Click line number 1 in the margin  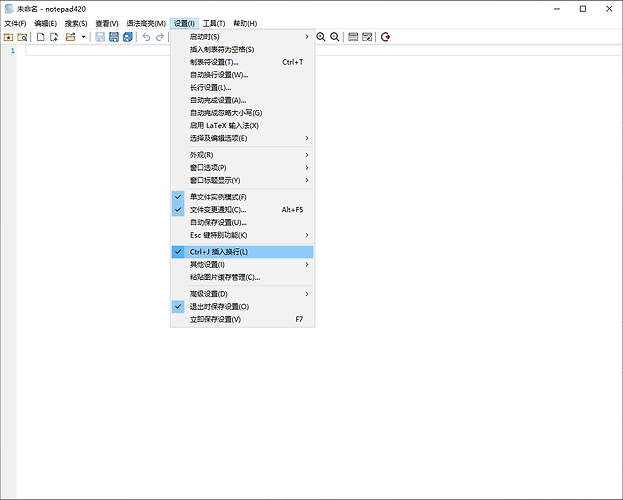(x=12, y=51)
